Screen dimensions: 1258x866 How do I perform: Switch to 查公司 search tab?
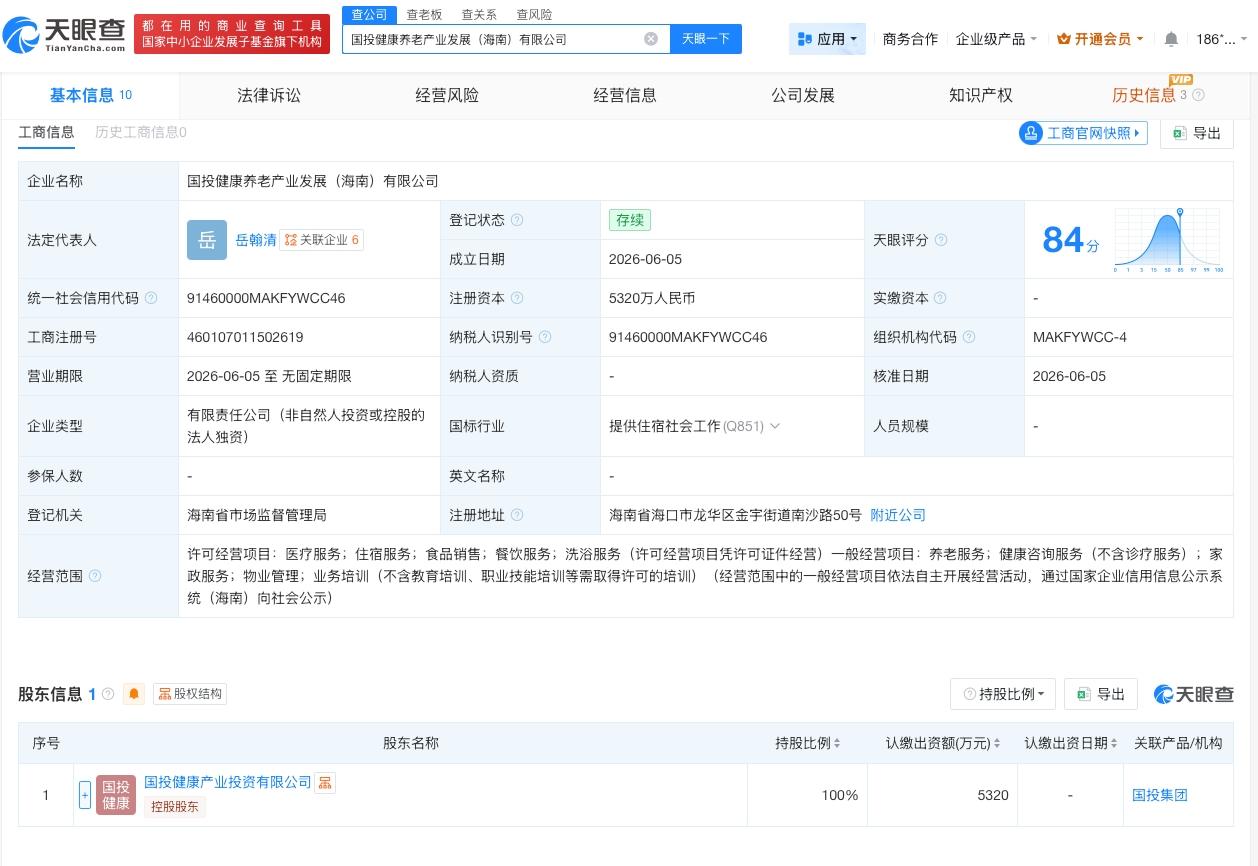[369, 14]
